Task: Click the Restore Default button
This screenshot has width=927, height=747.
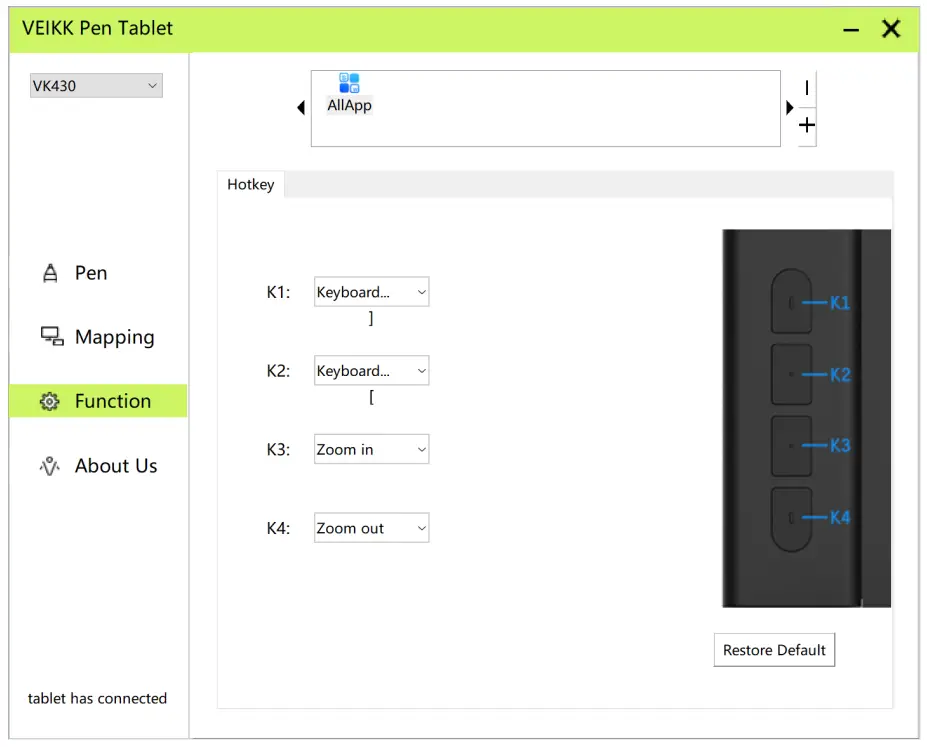Action: point(774,650)
